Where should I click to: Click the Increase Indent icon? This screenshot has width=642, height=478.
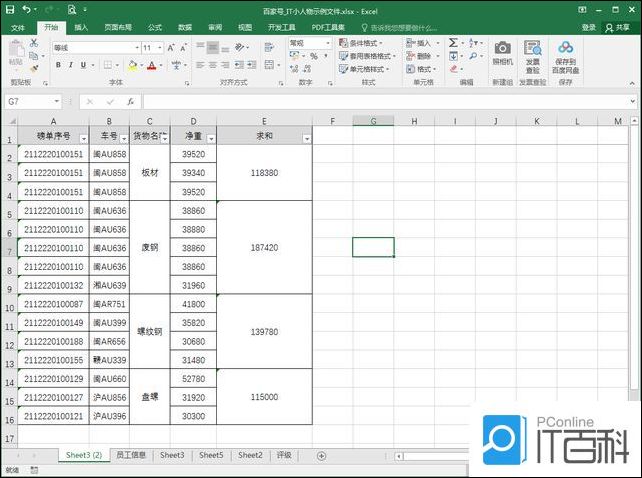252,65
